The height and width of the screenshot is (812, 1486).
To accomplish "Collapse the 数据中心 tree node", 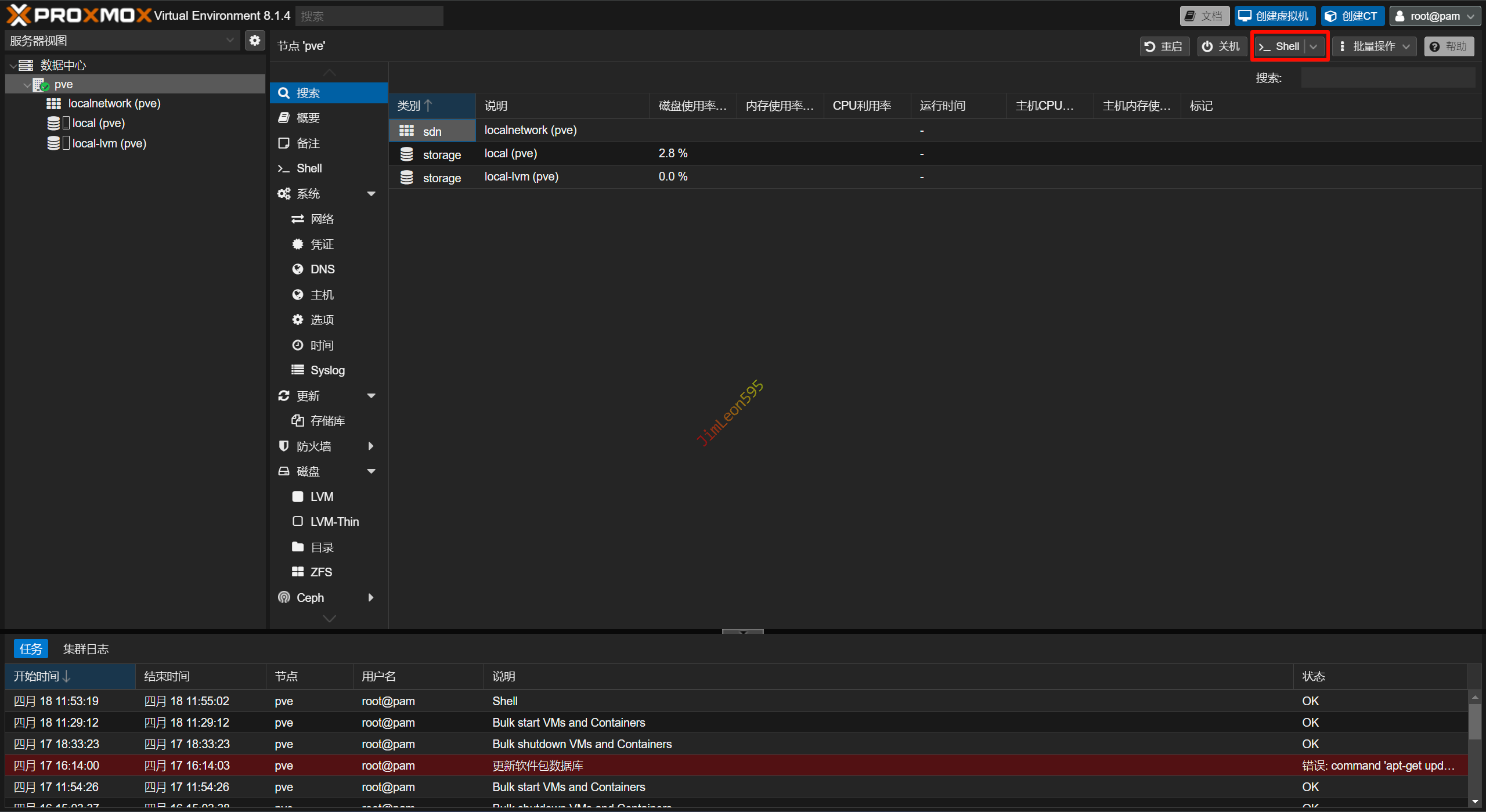I will [13, 66].
